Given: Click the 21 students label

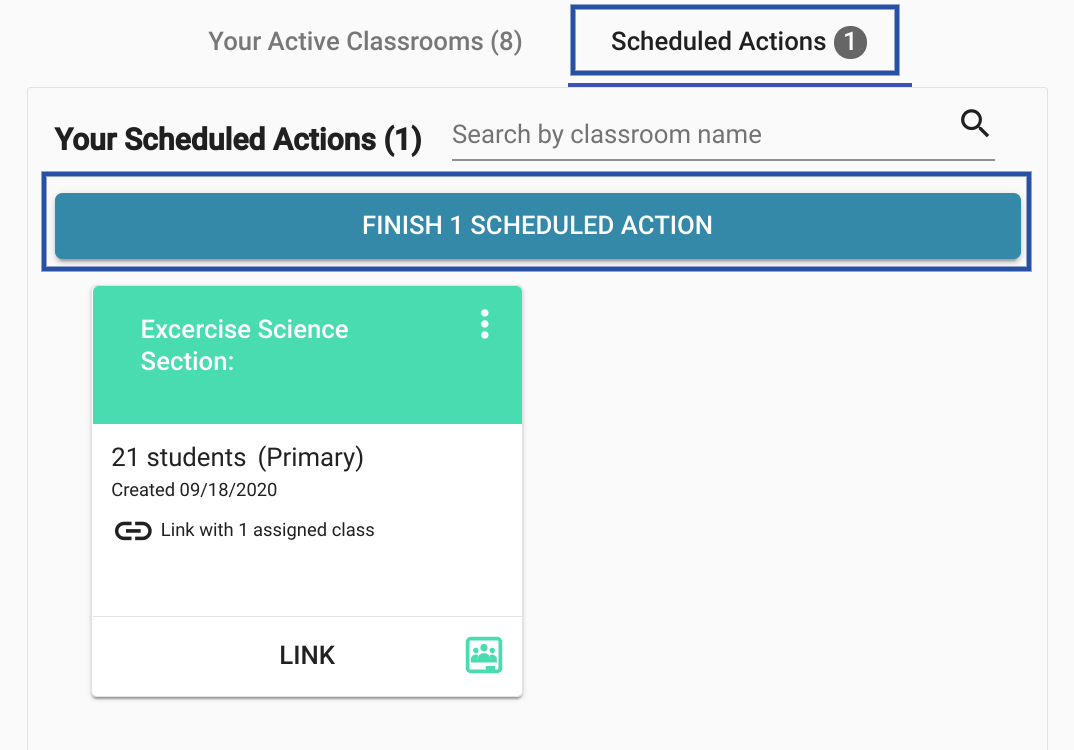Looking at the screenshot, I should (x=178, y=457).
